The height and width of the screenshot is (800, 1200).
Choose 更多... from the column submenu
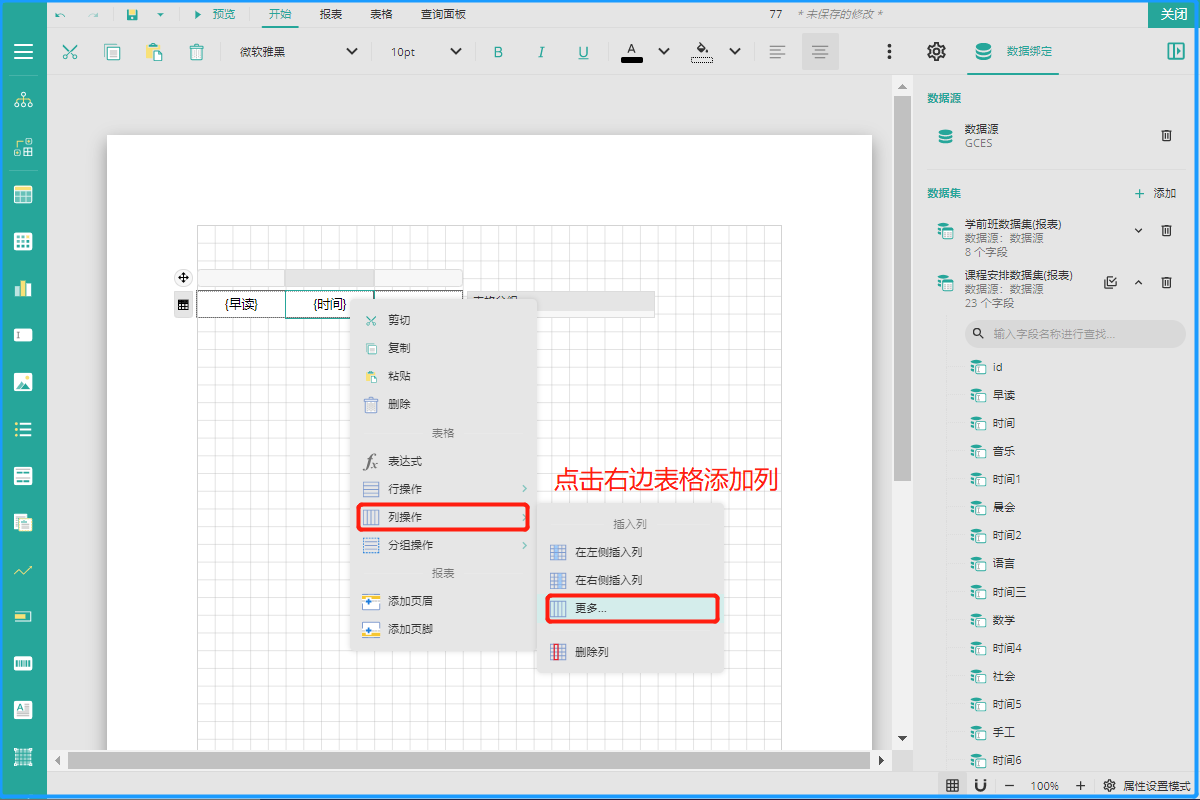tap(631, 608)
